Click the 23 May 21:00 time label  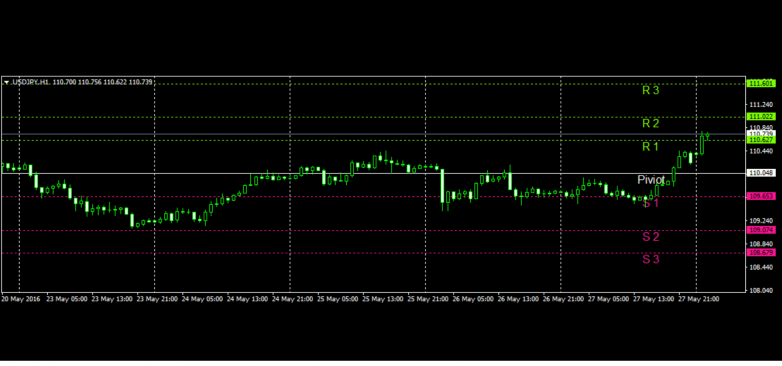158,299
